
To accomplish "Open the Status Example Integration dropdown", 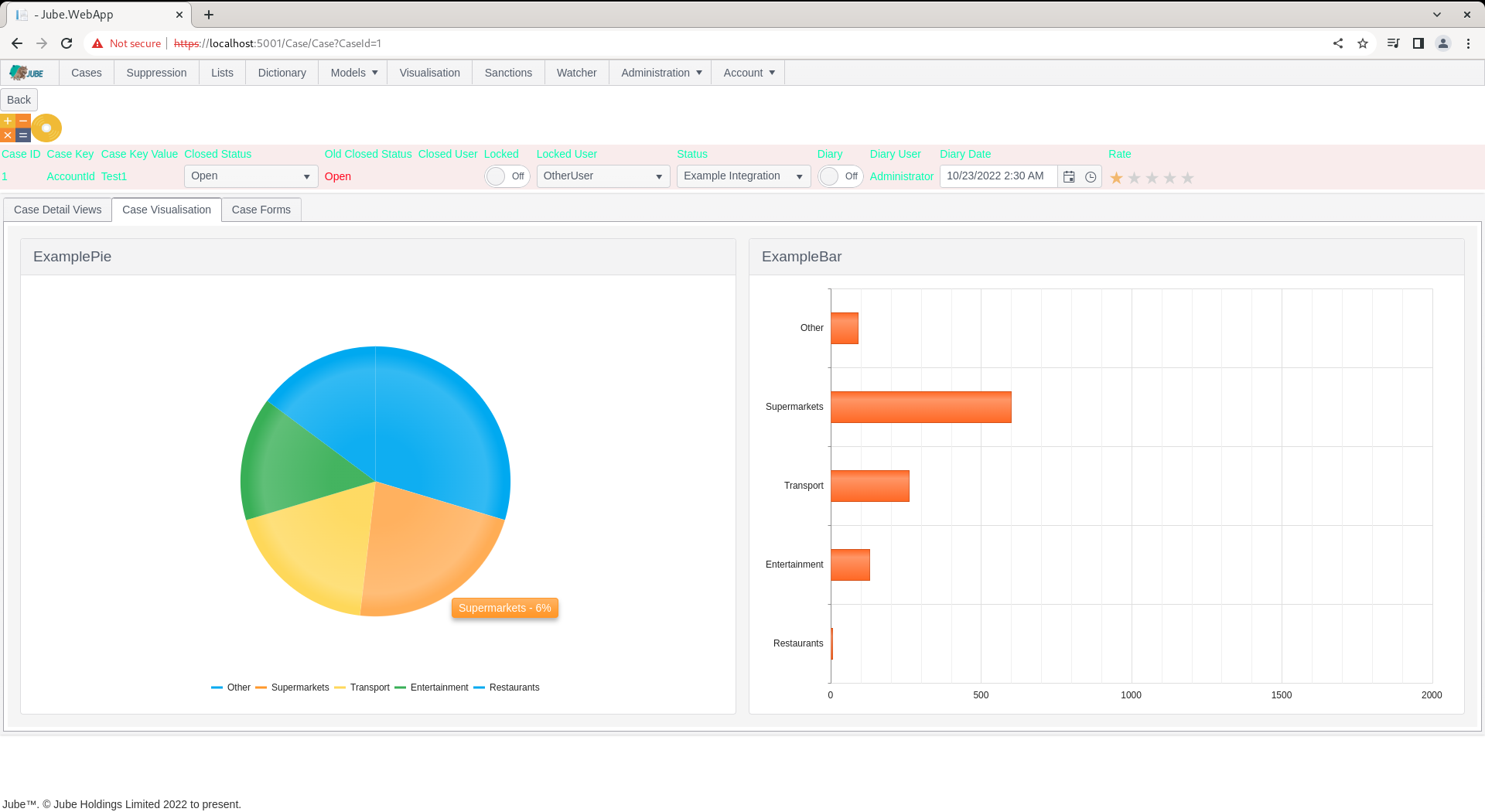I will 743,176.
